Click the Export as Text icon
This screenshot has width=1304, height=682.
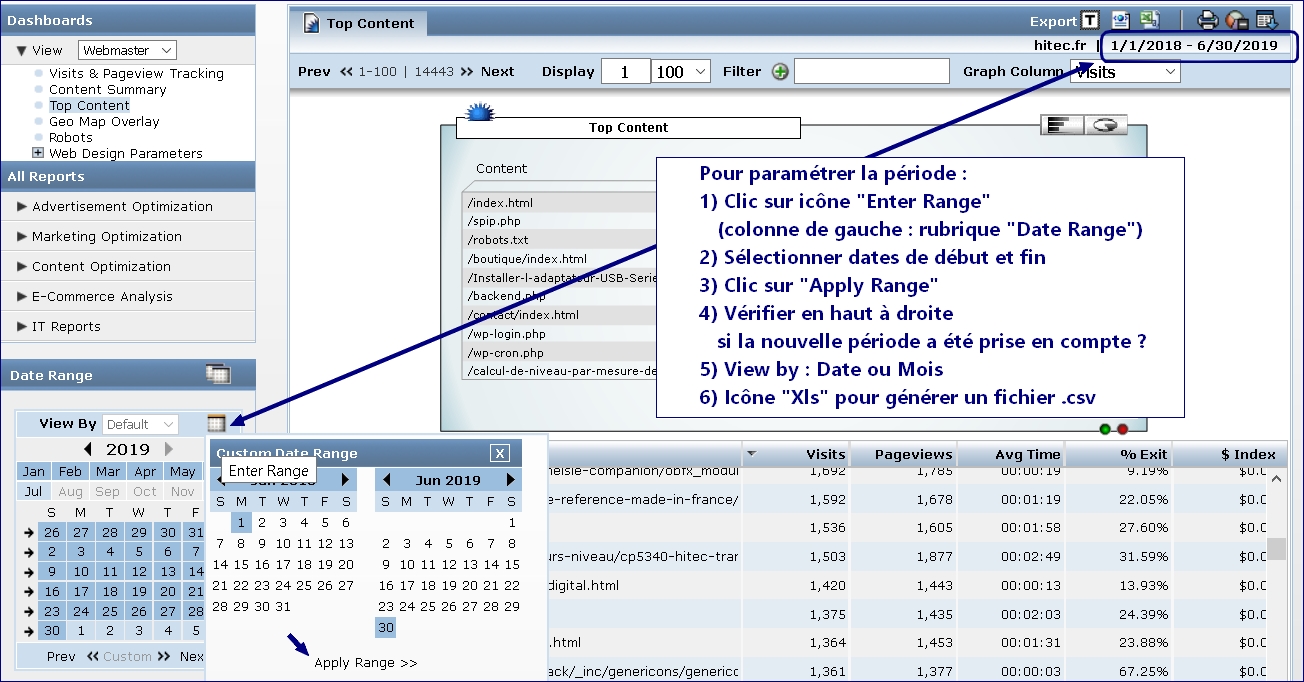1090,20
